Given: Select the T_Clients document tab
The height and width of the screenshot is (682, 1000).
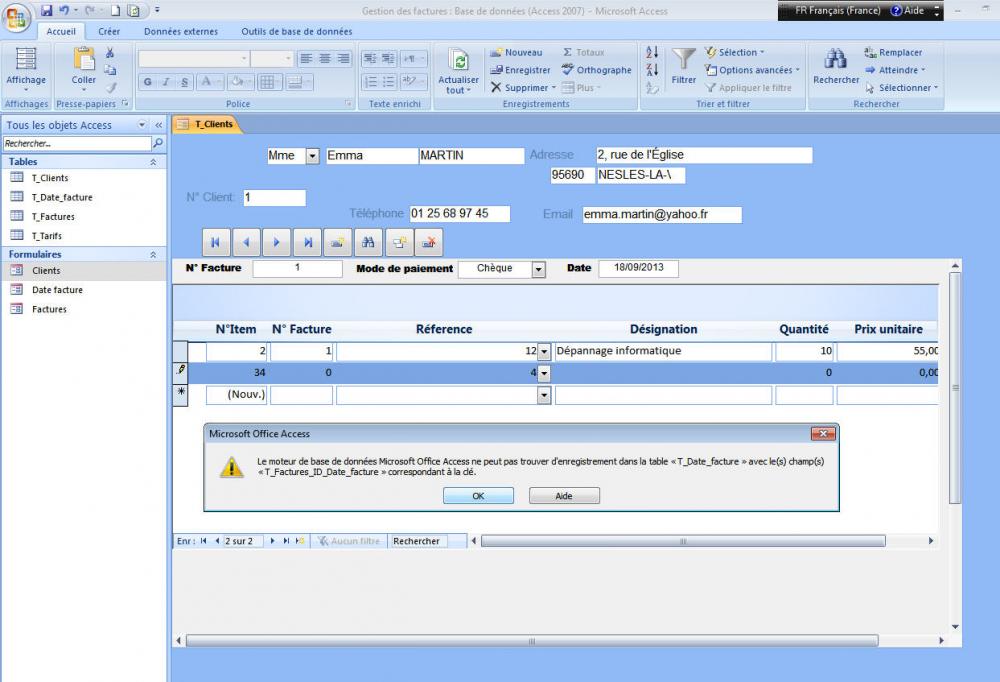Looking at the screenshot, I should pos(207,124).
